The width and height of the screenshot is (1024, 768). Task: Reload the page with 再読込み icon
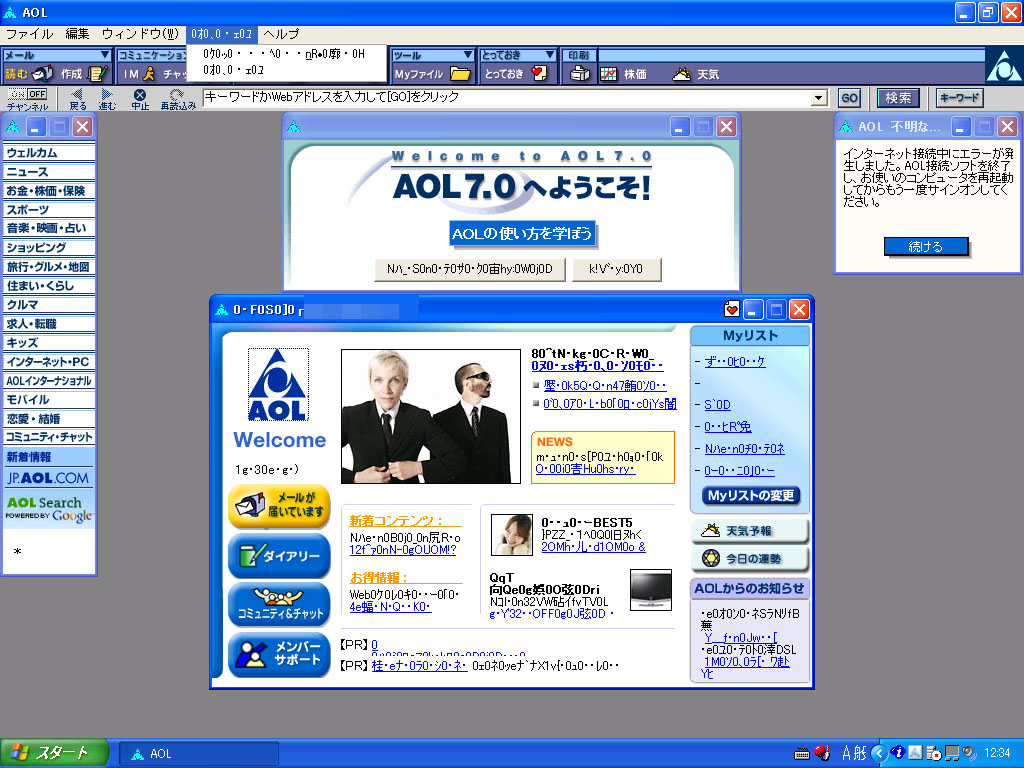coord(178,99)
